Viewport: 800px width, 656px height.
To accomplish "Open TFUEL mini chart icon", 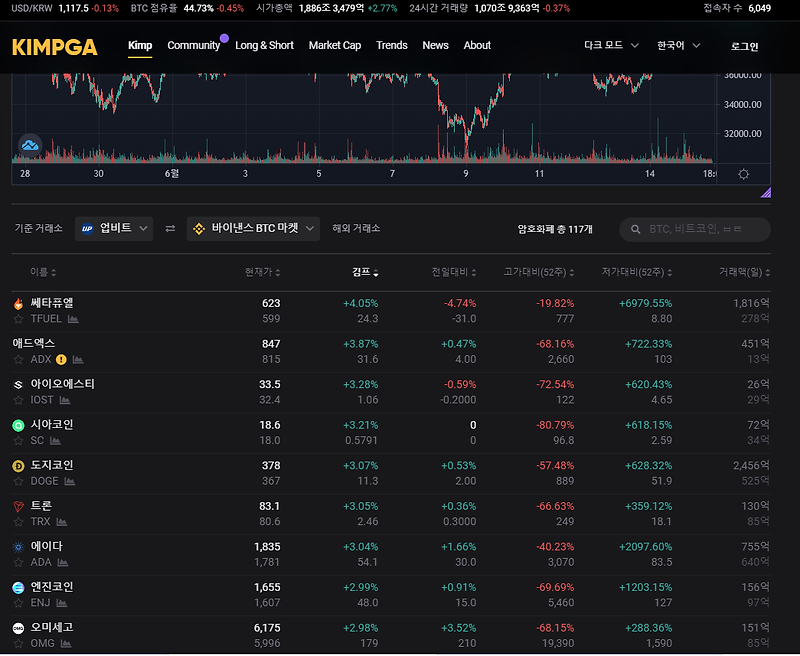I will [73, 319].
